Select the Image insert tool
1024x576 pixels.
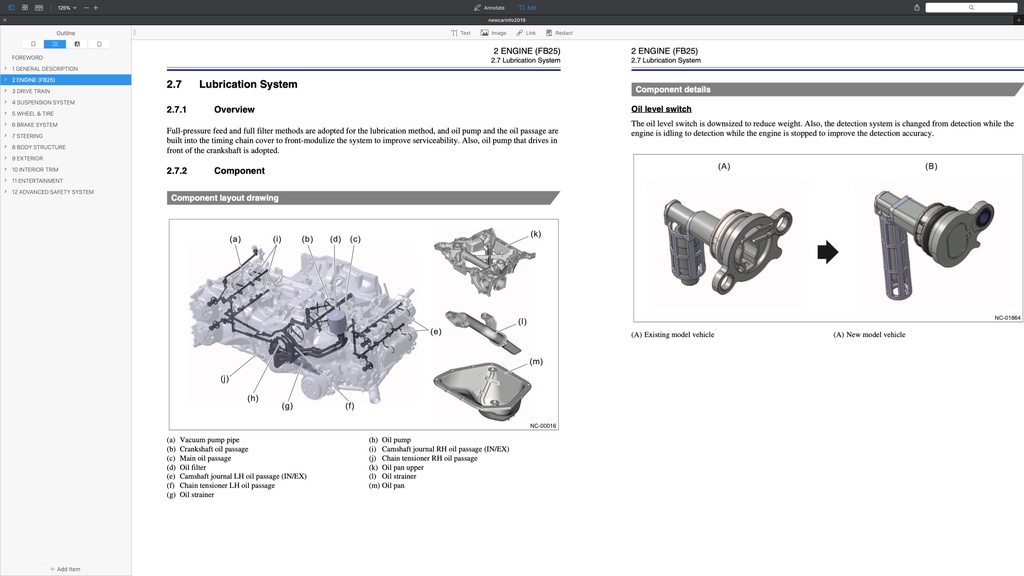click(x=493, y=33)
